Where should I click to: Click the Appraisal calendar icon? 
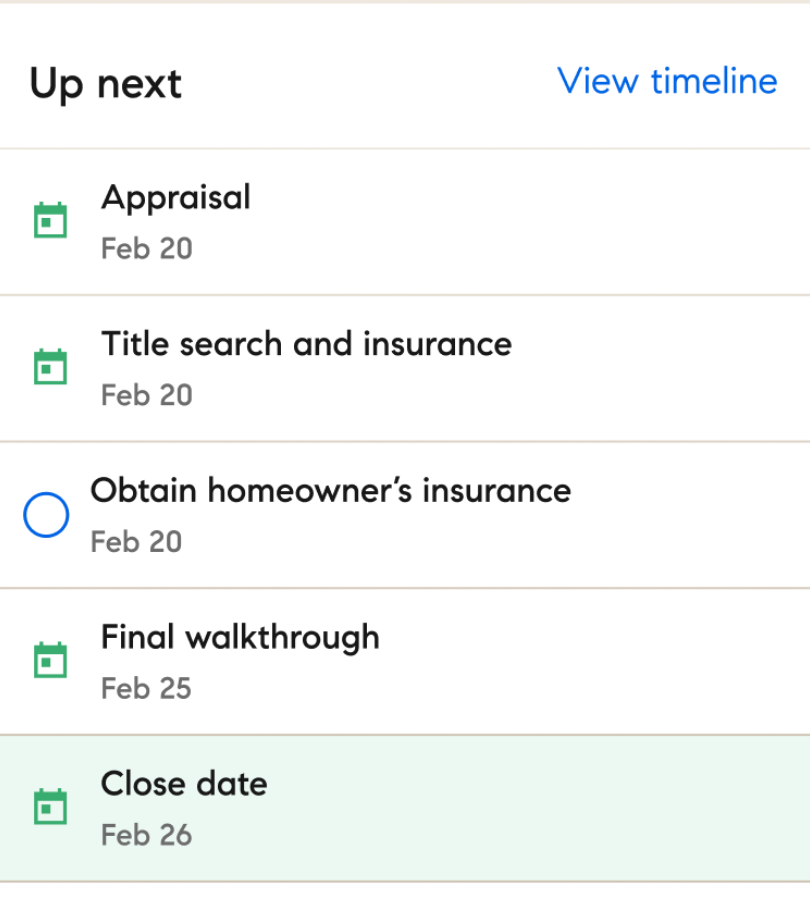(51, 220)
